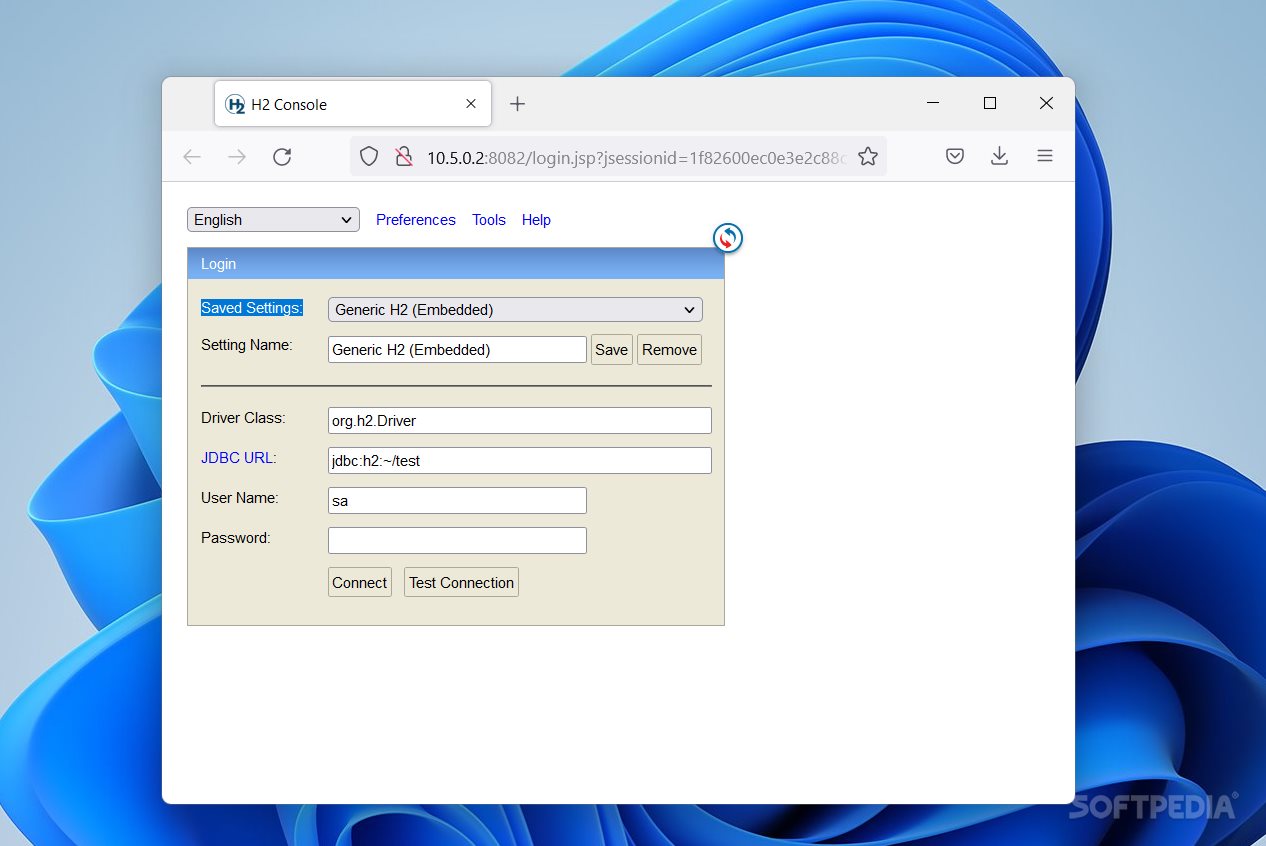This screenshot has width=1266, height=846.
Task: Click the Password label
Action: tap(236, 538)
